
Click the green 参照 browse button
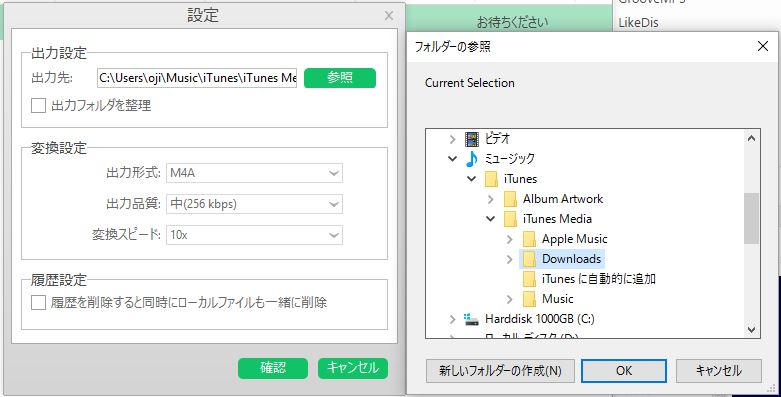click(x=340, y=78)
